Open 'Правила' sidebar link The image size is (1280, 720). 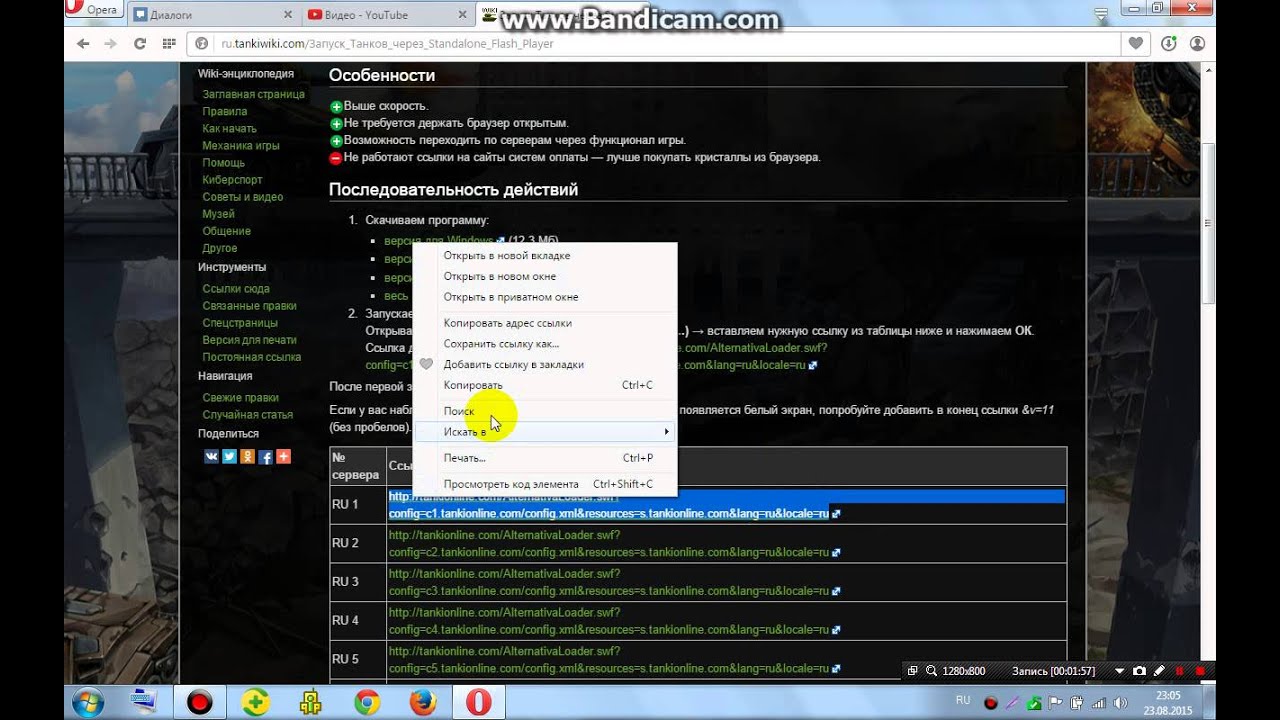224,111
